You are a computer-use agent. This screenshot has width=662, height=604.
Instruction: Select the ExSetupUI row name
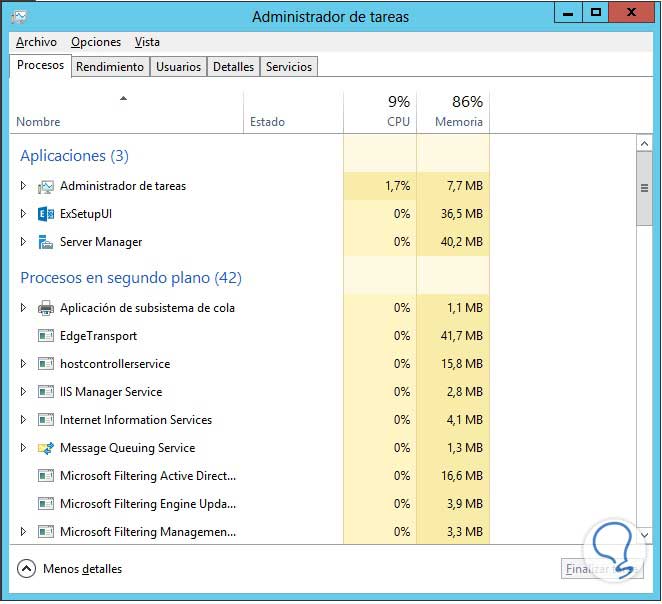[x=86, y=214]
